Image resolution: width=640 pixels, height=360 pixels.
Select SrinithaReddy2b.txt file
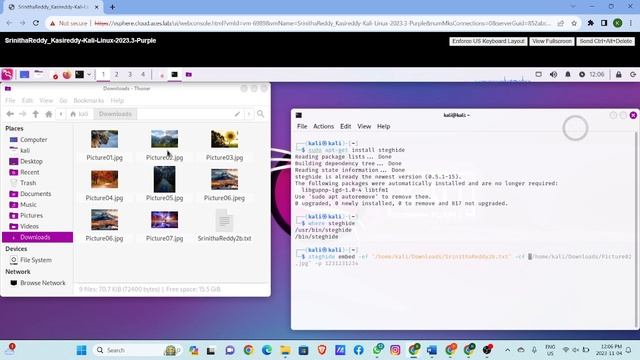pos(224,225)
